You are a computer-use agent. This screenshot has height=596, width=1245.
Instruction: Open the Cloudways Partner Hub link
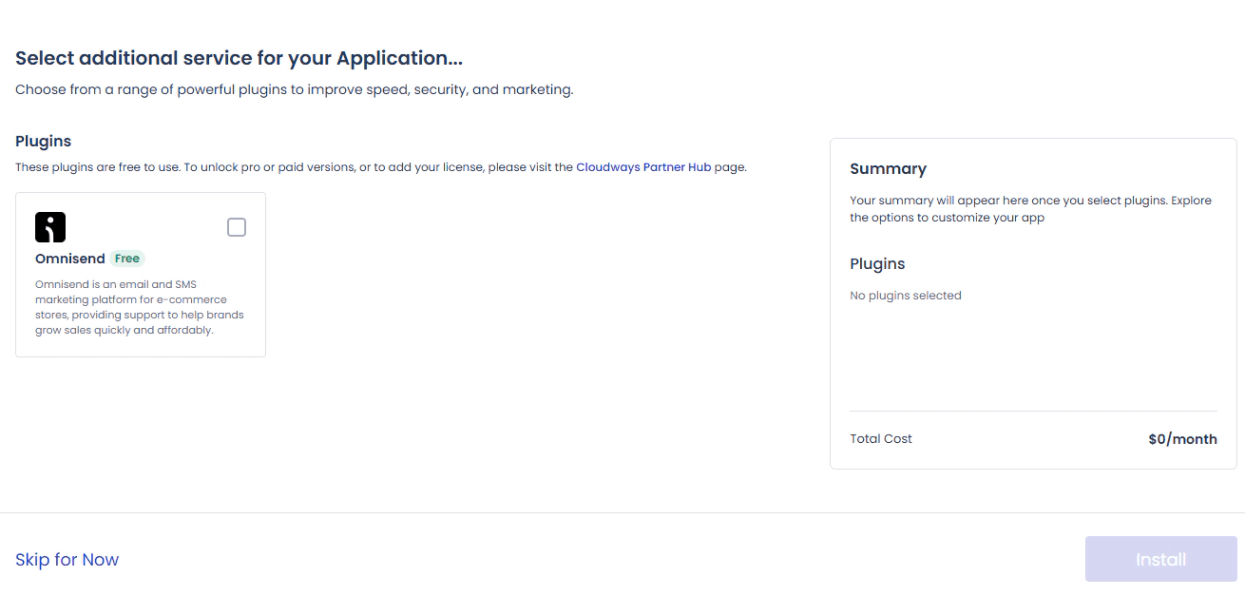pos(643,167)
